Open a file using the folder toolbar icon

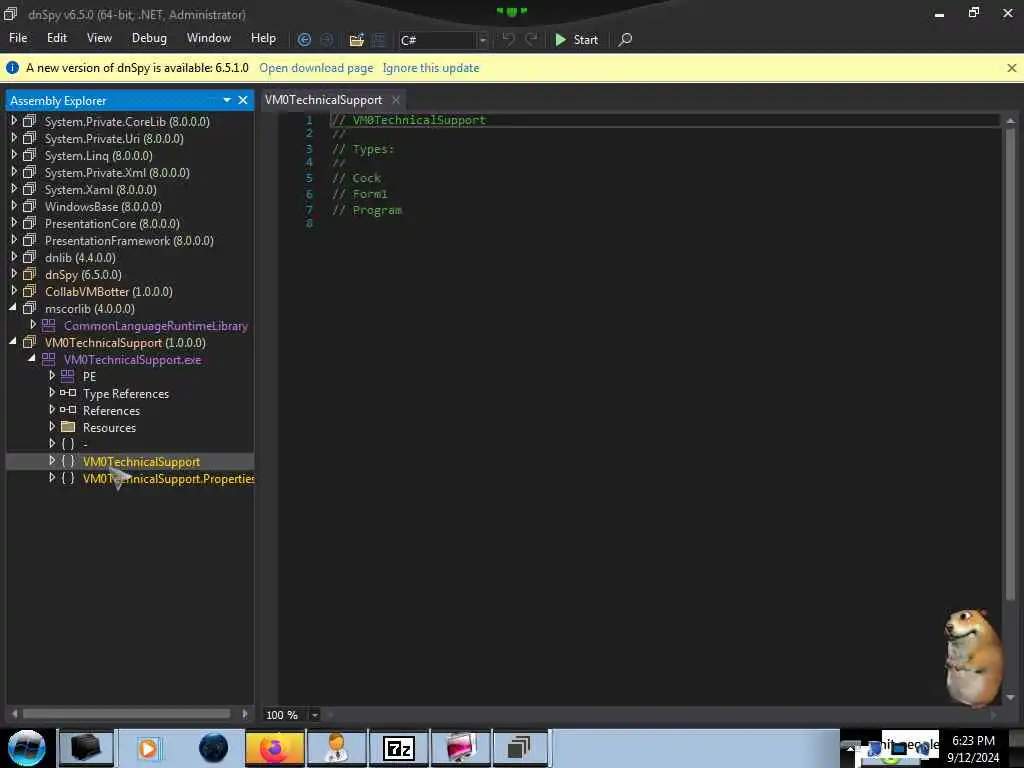click(357, 40)
